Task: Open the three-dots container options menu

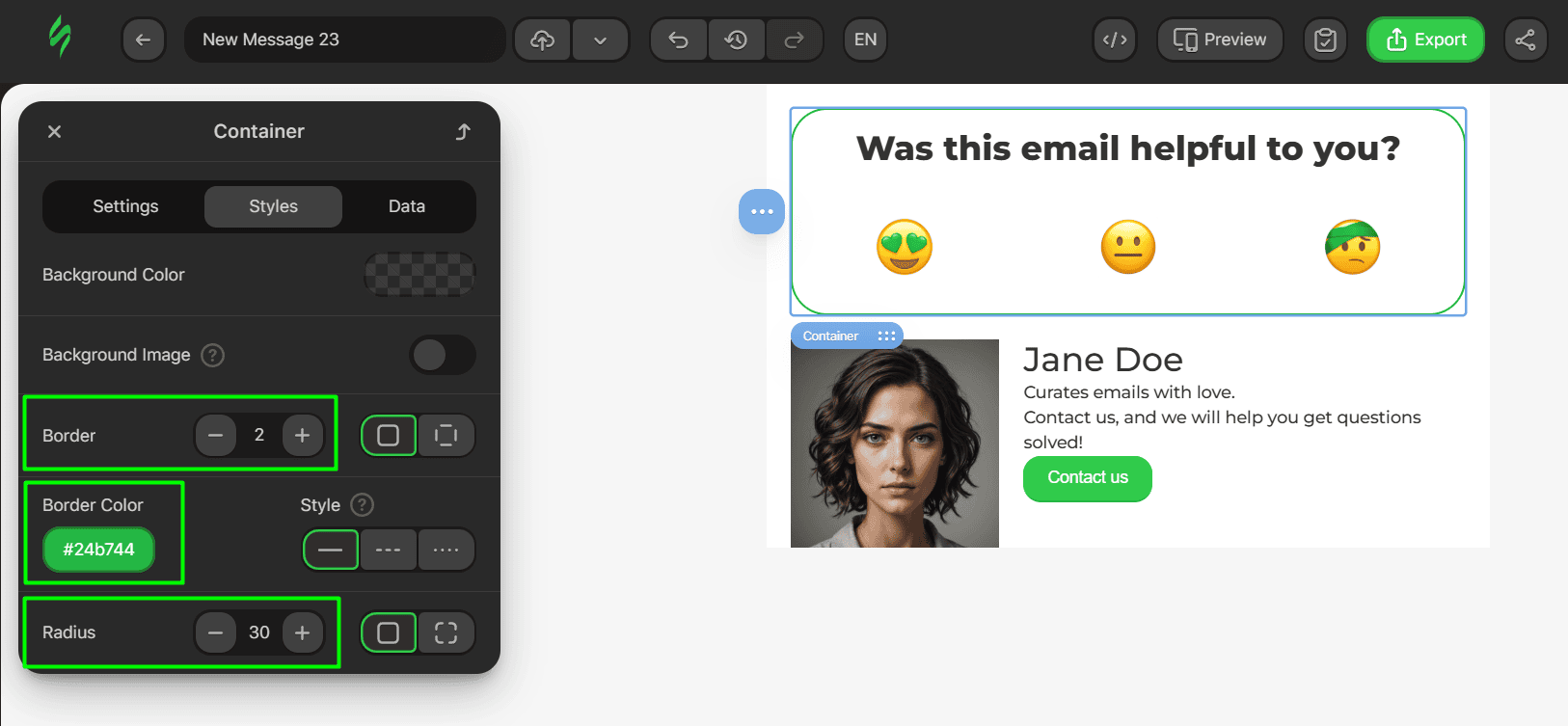Action: pyautogui.click(x=761, y=211)
